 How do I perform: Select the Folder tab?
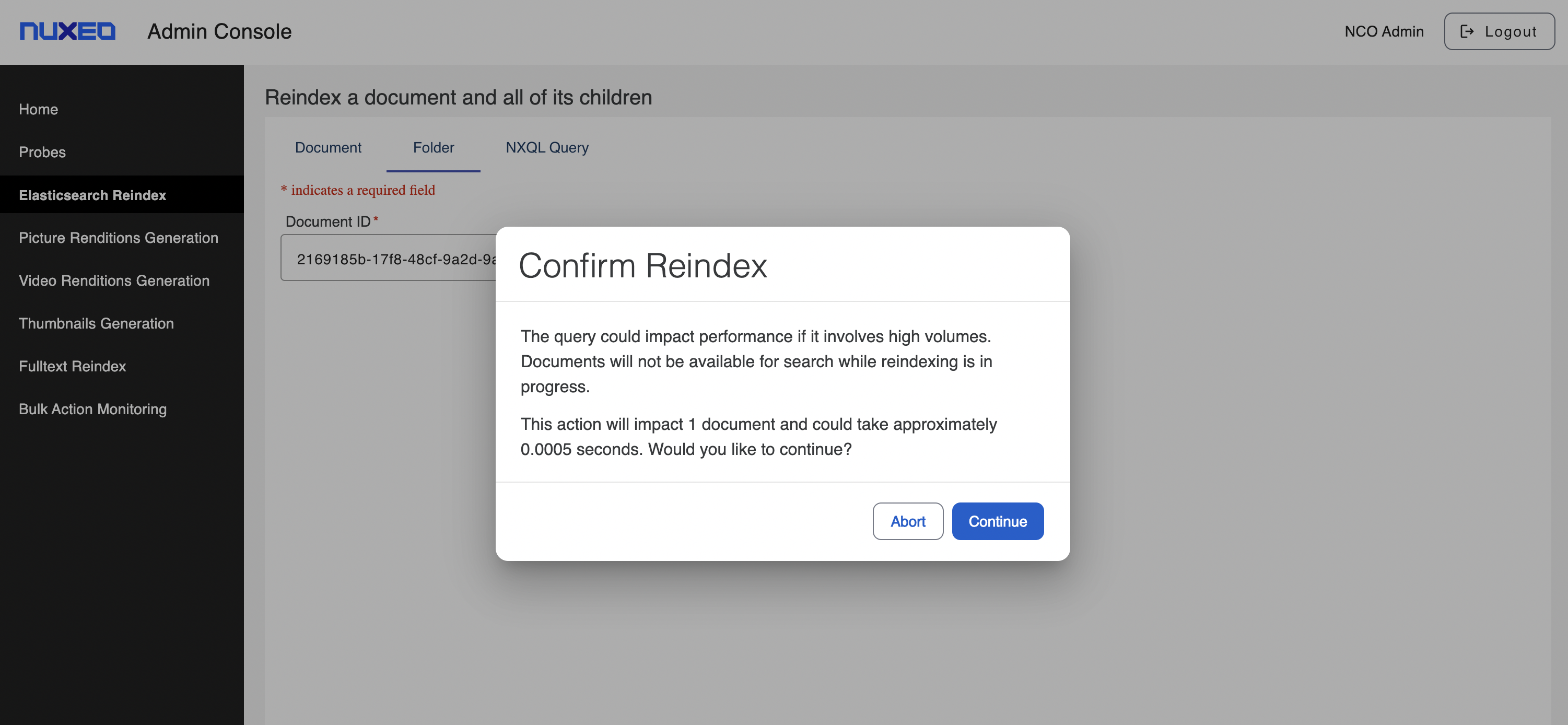(433, 148)
